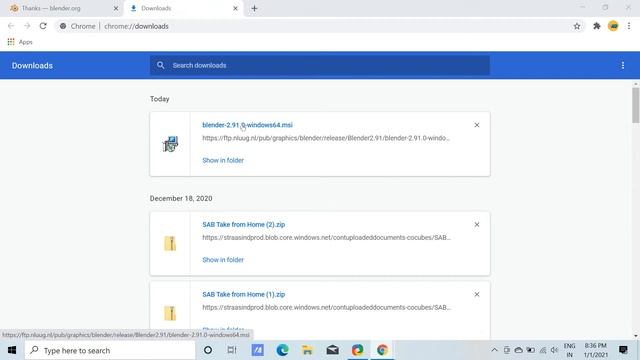The width and height of the screenshot is (640, 360).
Task: Remove SAB Take from Home (2).zip entry
Action: pos(477,224)
